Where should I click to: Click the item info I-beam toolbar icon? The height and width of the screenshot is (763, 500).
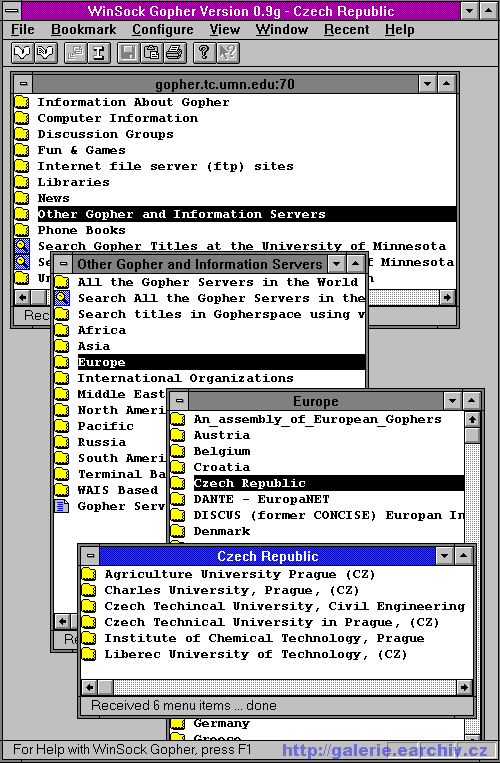pos(99,53)
